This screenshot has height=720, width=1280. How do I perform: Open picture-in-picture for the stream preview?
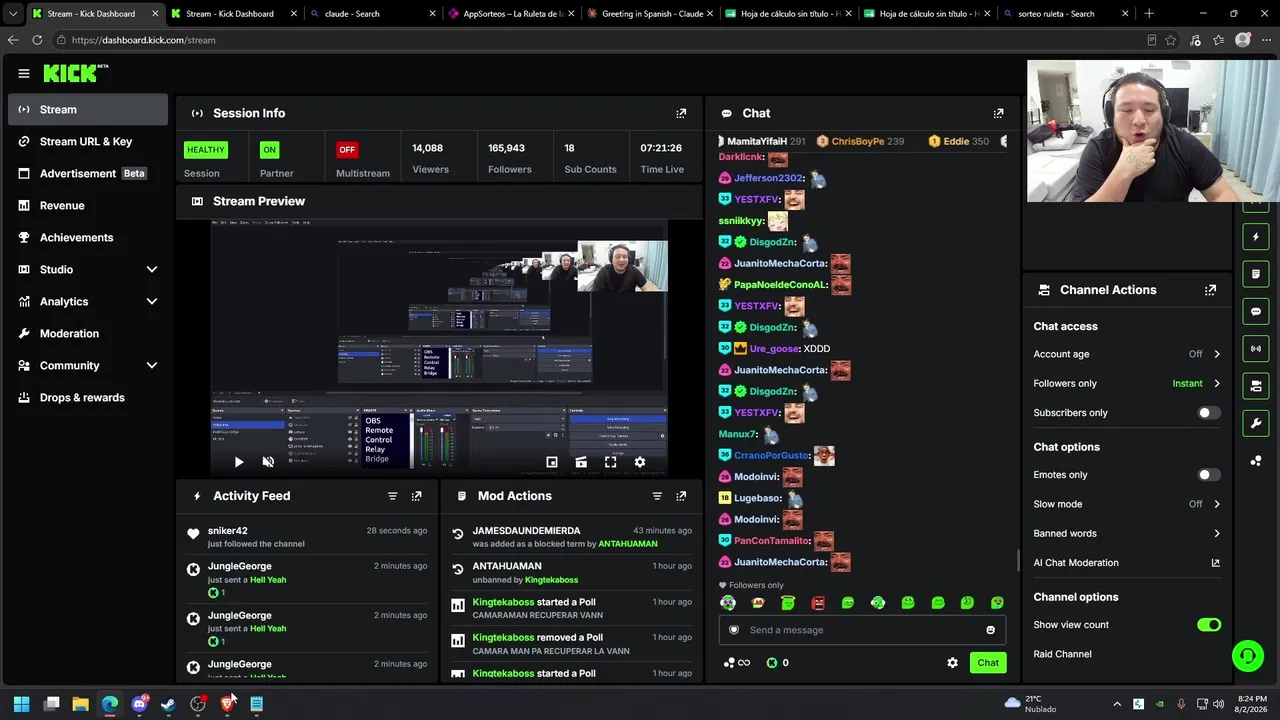click(x=551, y=462)
